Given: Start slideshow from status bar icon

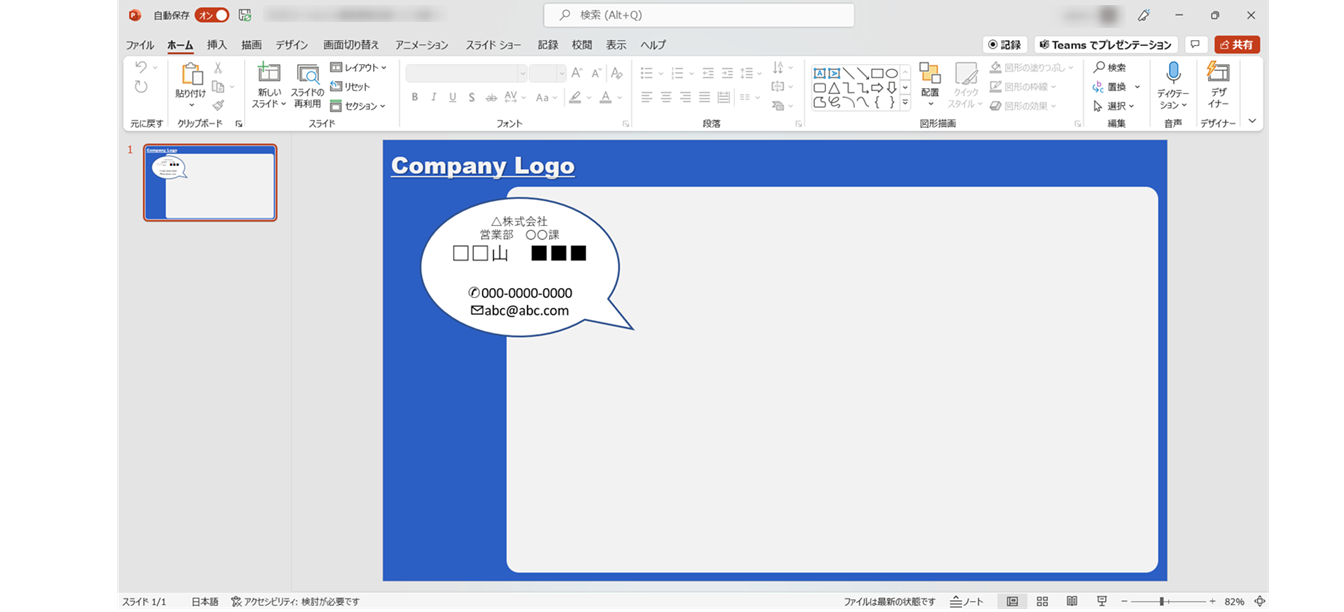Looking at the screenshot, I should pyautogui.click(x=1102, y=602).
